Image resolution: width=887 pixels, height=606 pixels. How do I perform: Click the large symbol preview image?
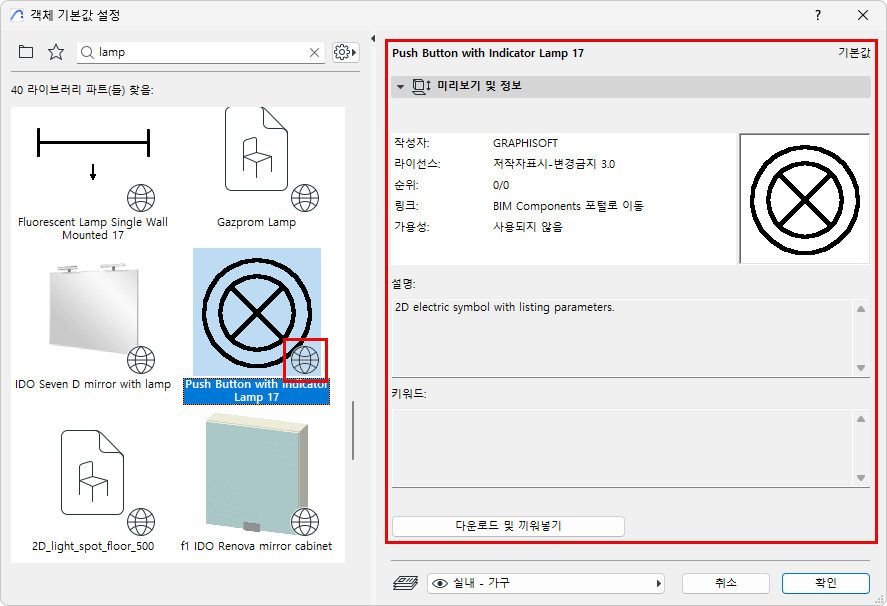click(x=804, y=199)
